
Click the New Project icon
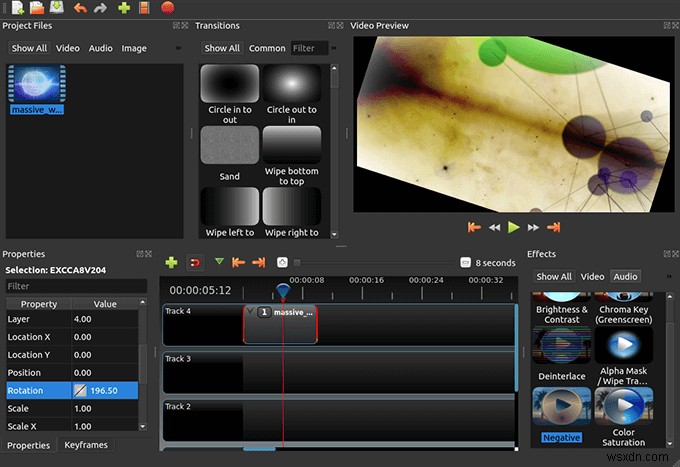(17, 8)
